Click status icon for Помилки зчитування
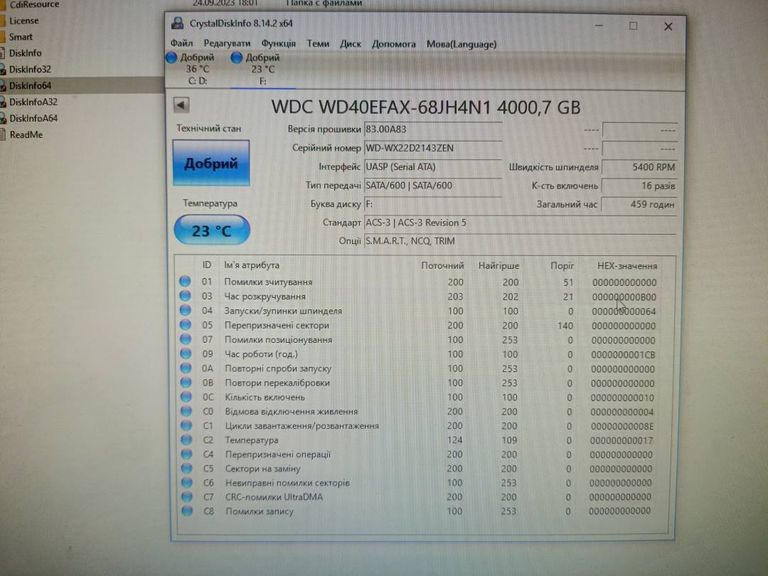768x576 pixels. click(x=185, y=281)
